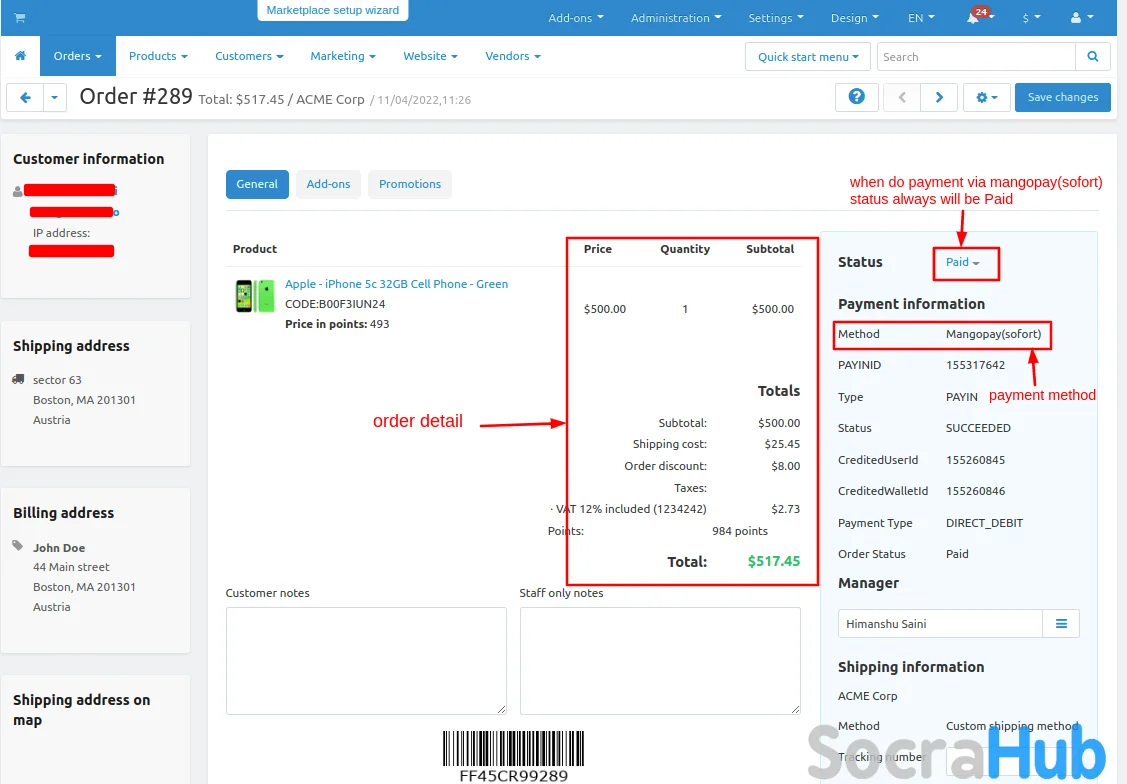Open notifications bell with 24 badge

coord(974,18)
